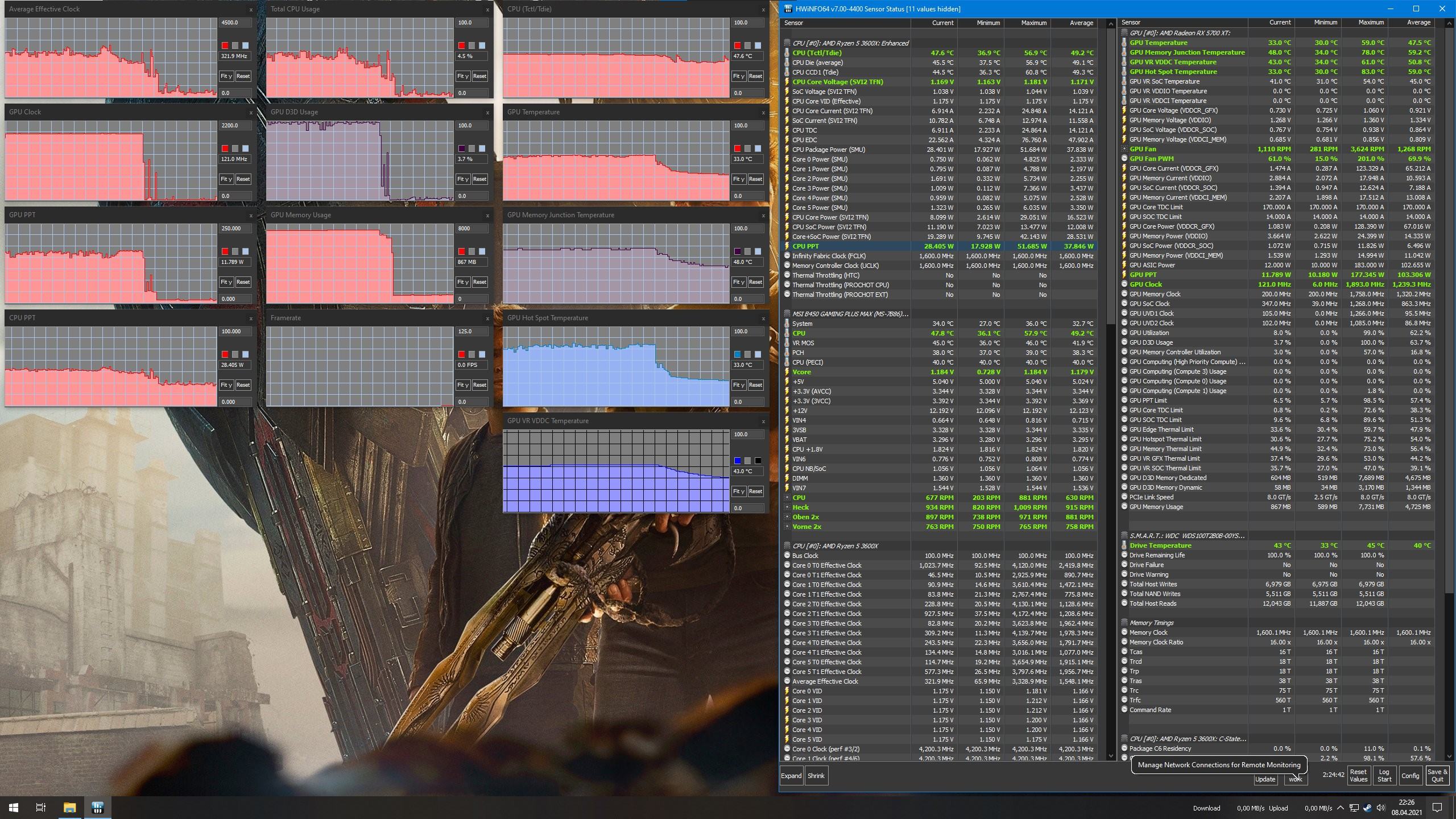Image resolution: width=1456 pixels, height=819 pixels.
Task: Click thermometer icon beside GPU Temperature row
Action: (1124, 43)
